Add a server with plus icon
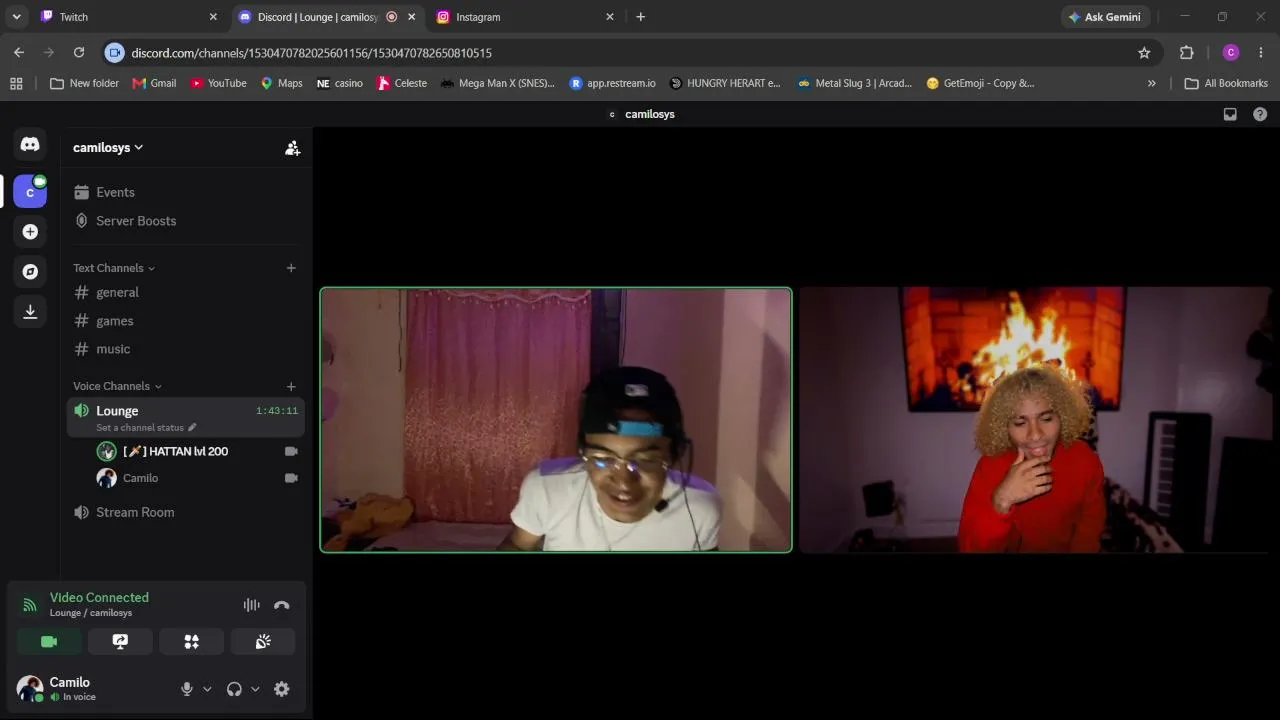This screenshot has height=720, width=1280. 30,232
